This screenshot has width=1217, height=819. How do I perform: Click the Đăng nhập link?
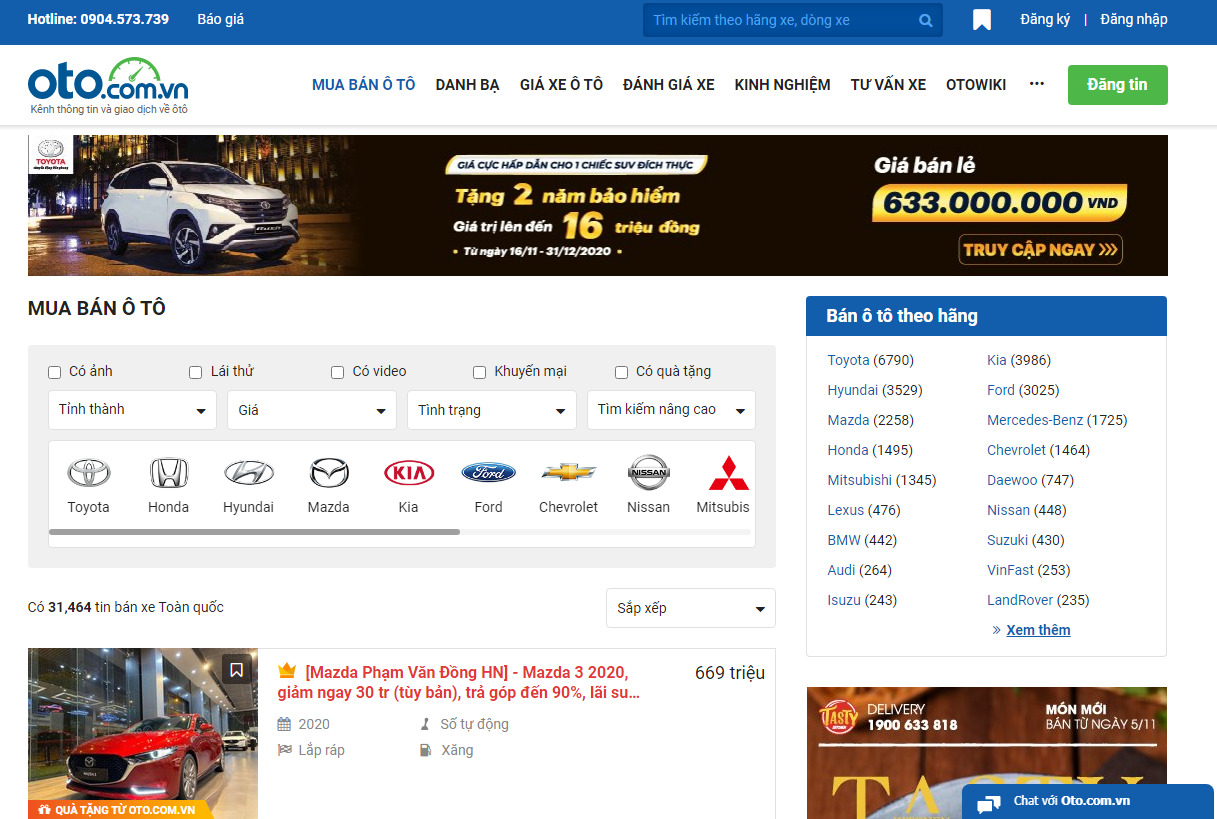(x=1134, y=19)
